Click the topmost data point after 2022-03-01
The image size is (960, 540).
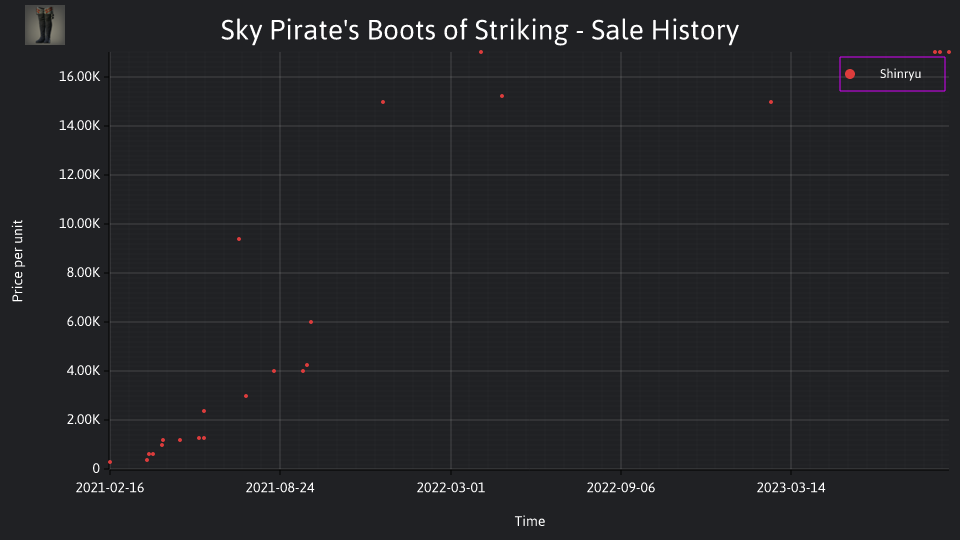(x=481, y=52)
